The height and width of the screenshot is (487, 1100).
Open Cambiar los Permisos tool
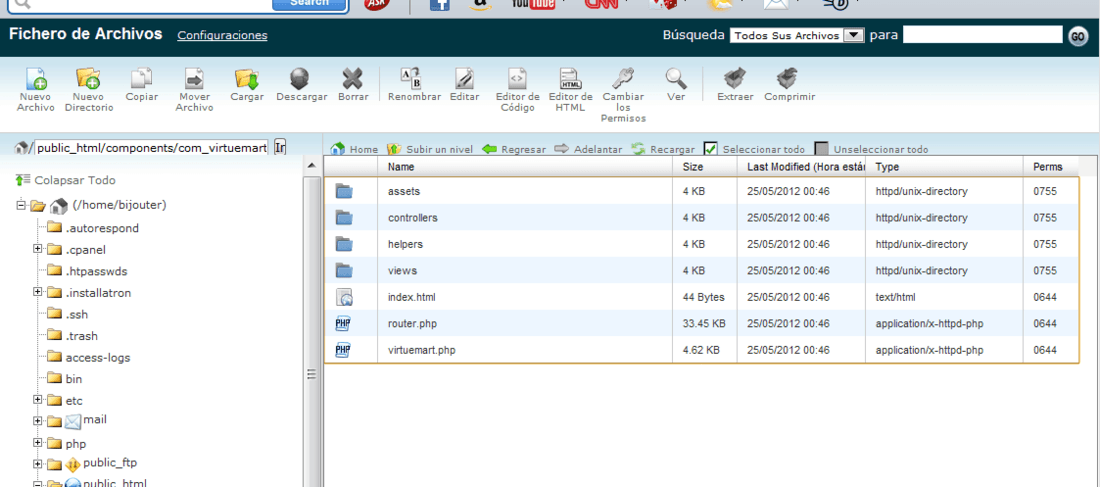pyautogui.click(x=623, y=95)
